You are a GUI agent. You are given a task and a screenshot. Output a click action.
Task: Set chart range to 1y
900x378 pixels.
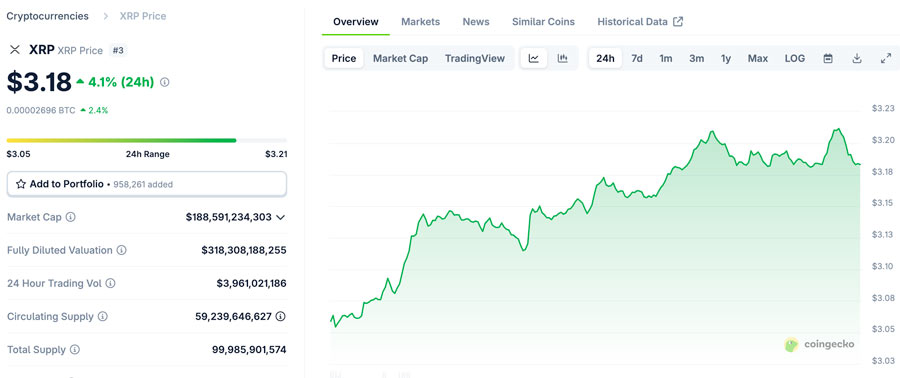pyautogui.click(x=726, y=59)
